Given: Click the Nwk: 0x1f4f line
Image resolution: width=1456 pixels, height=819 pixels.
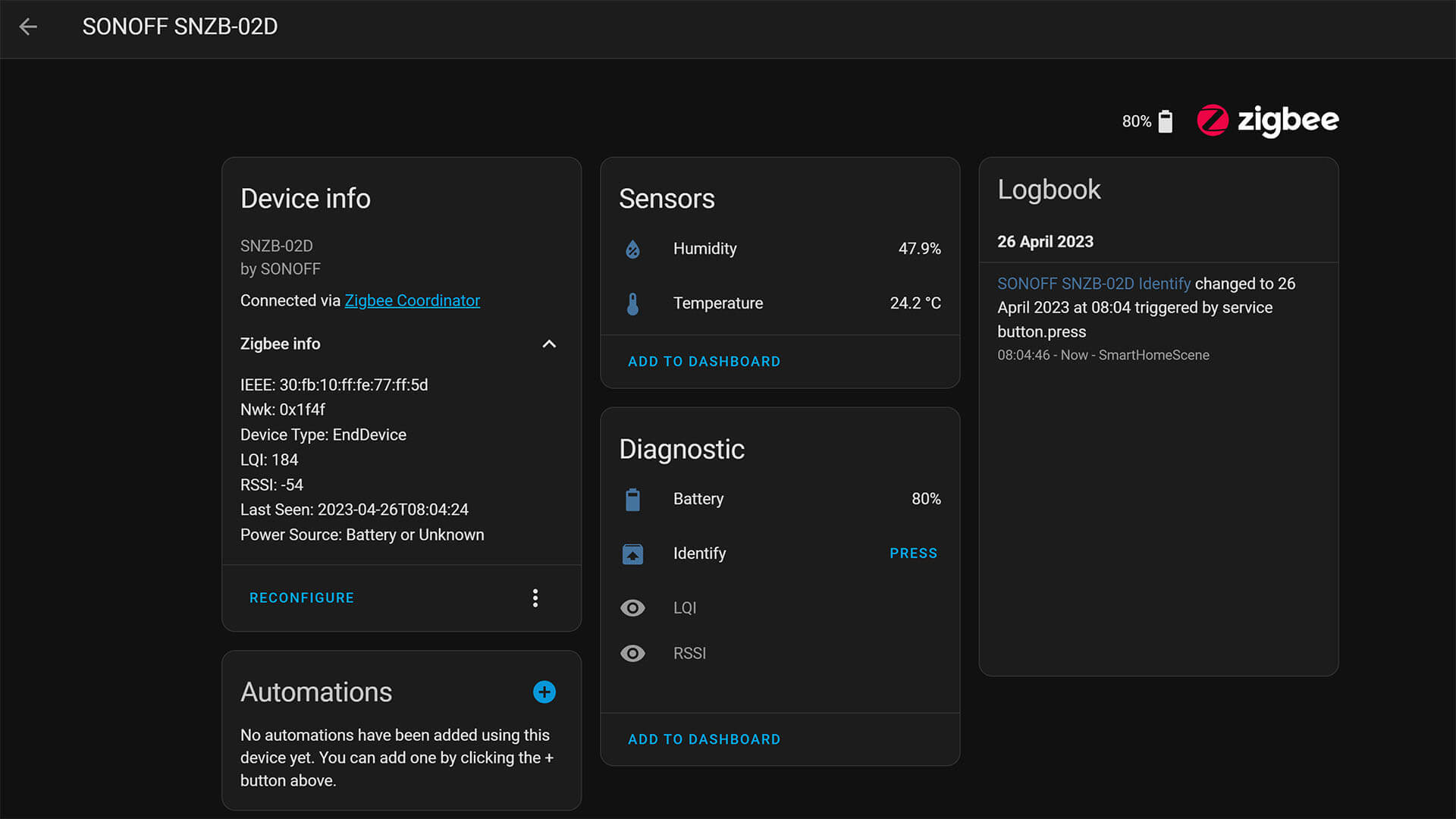Looking at the screenshot, I should pyautogui.click(x=283, y=410).
